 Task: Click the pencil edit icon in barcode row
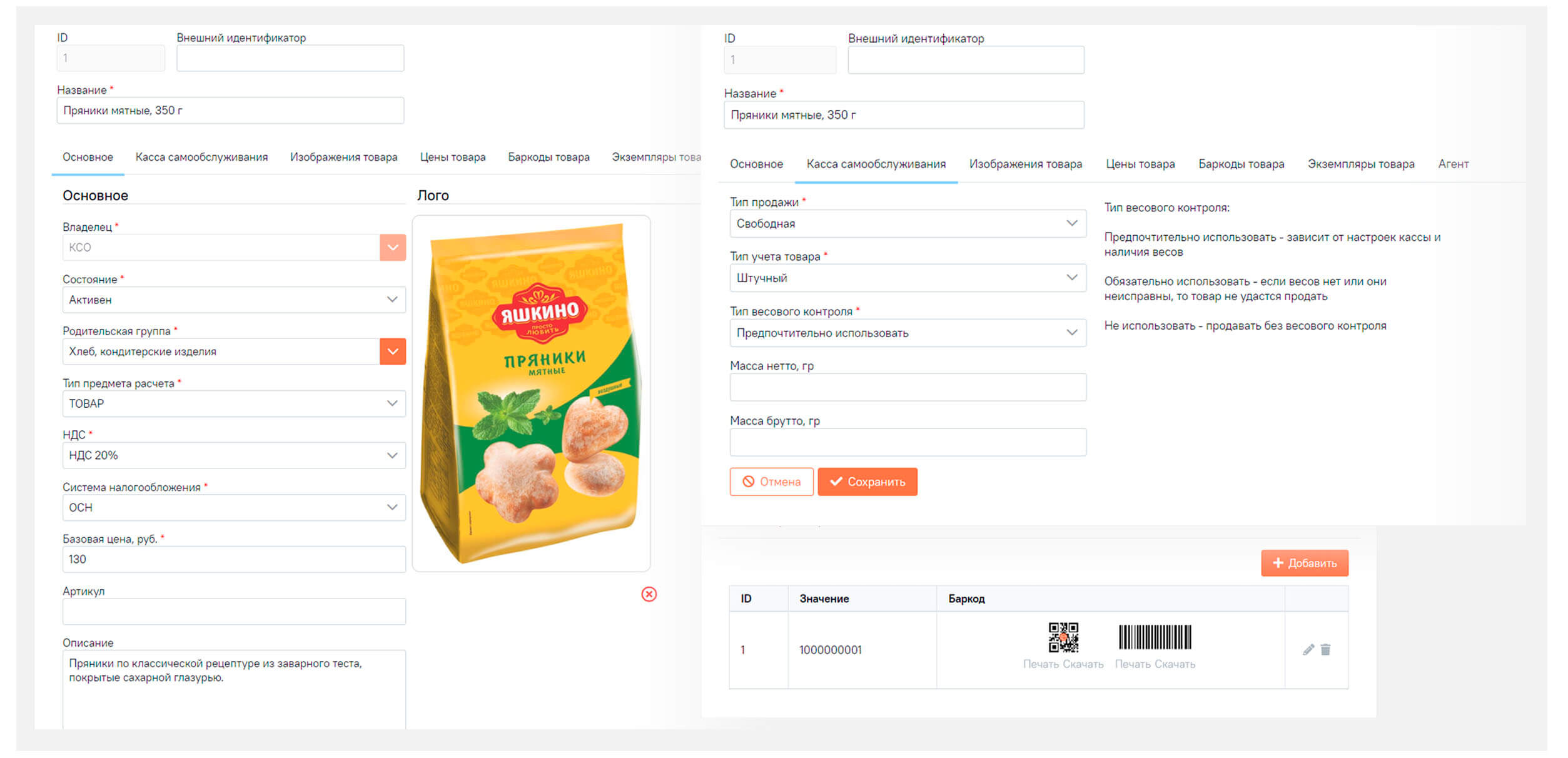coord(1308,650)
